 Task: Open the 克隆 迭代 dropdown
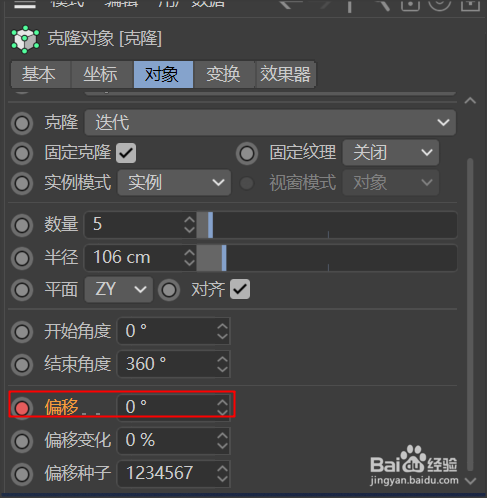coord(270,123)
